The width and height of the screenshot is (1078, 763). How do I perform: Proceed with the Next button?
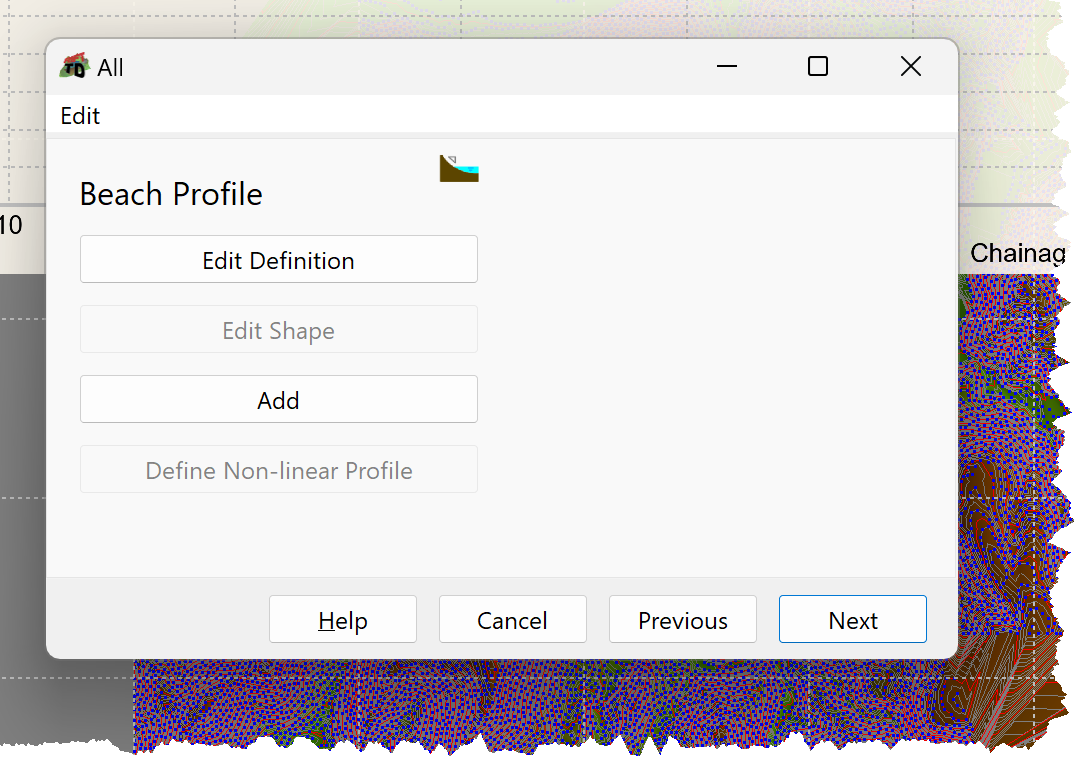pyautogui.click(x=852, y=620)
